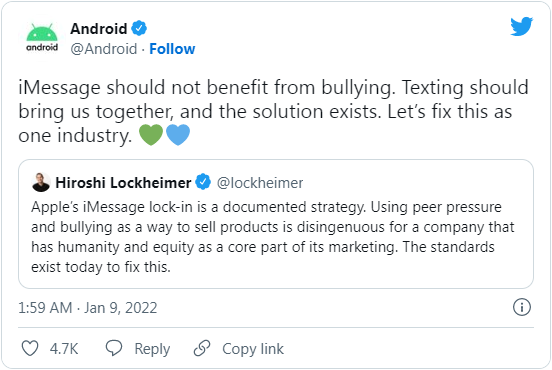Open the 1:59 AM Jan 9, 2022 timestamp
Viewport: 552px width, 370px height.
tap(88, 308)
